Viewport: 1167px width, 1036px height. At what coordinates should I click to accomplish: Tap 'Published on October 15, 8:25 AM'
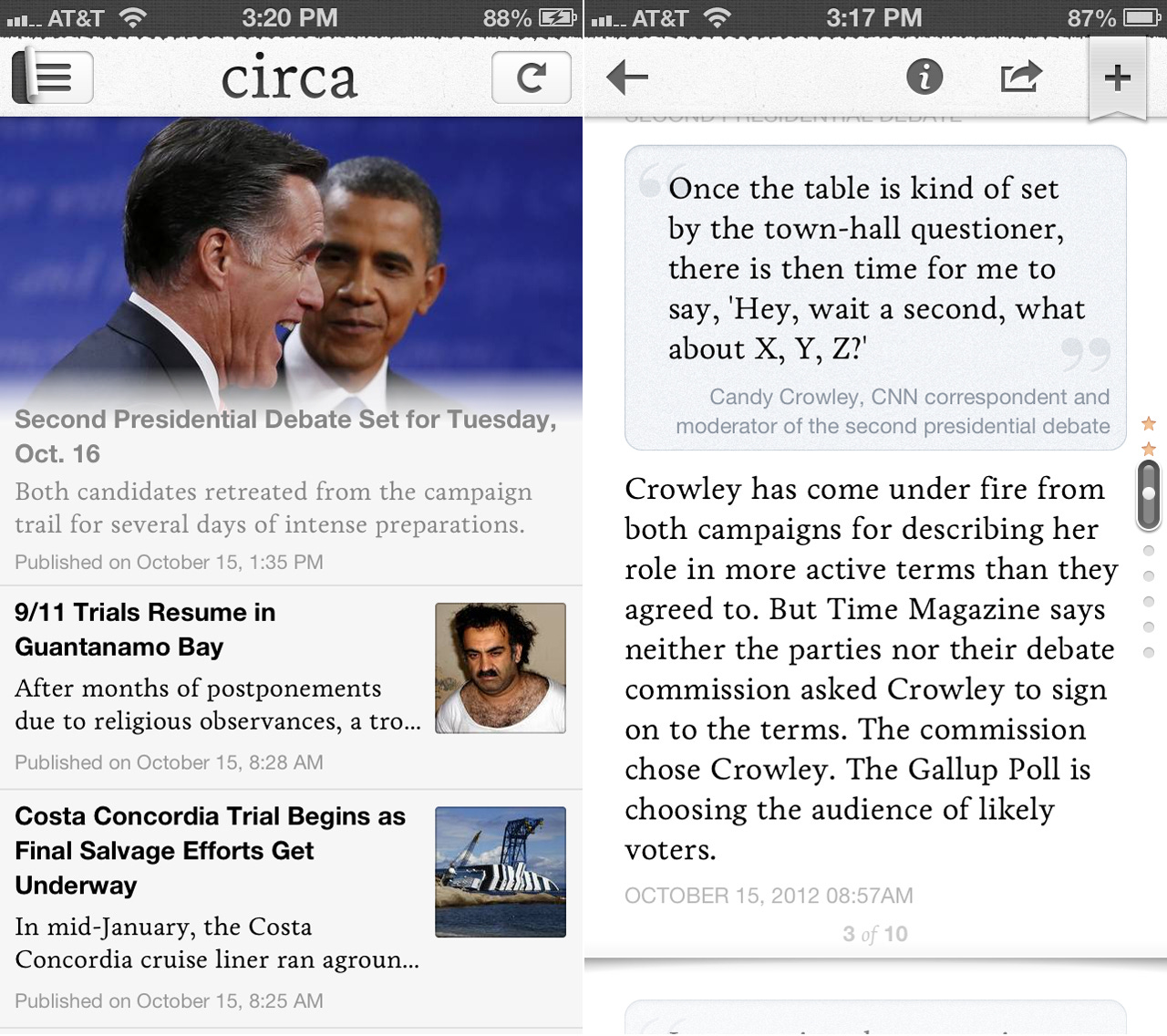(x=169, y=1000)
